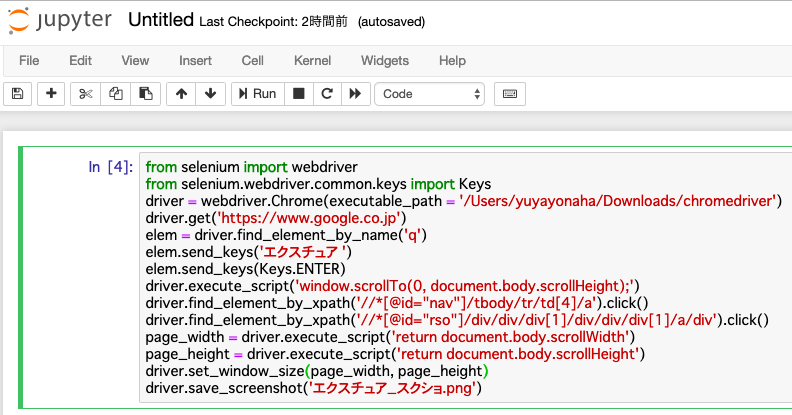Open the Cell menu
Viewport: 792px width, 415px height.
coord(253,61)
